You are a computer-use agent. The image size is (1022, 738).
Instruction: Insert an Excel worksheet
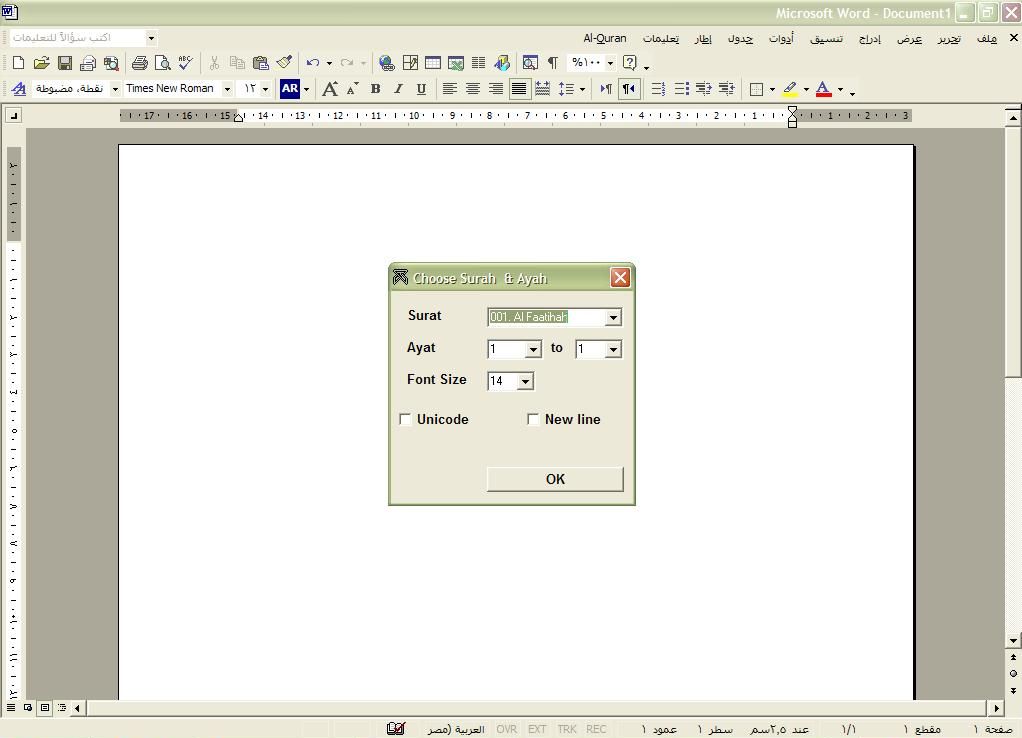[456, 63]
